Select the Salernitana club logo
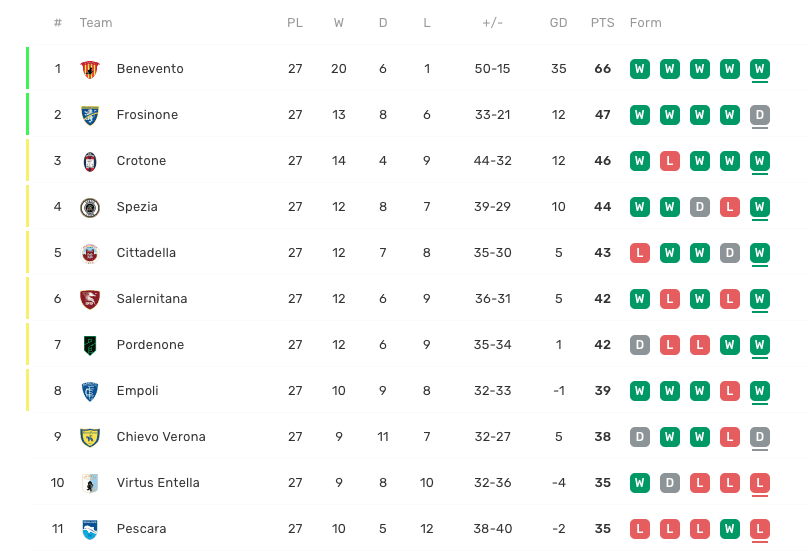The width and height of the screenshot is (808, 552). [90, 299]
